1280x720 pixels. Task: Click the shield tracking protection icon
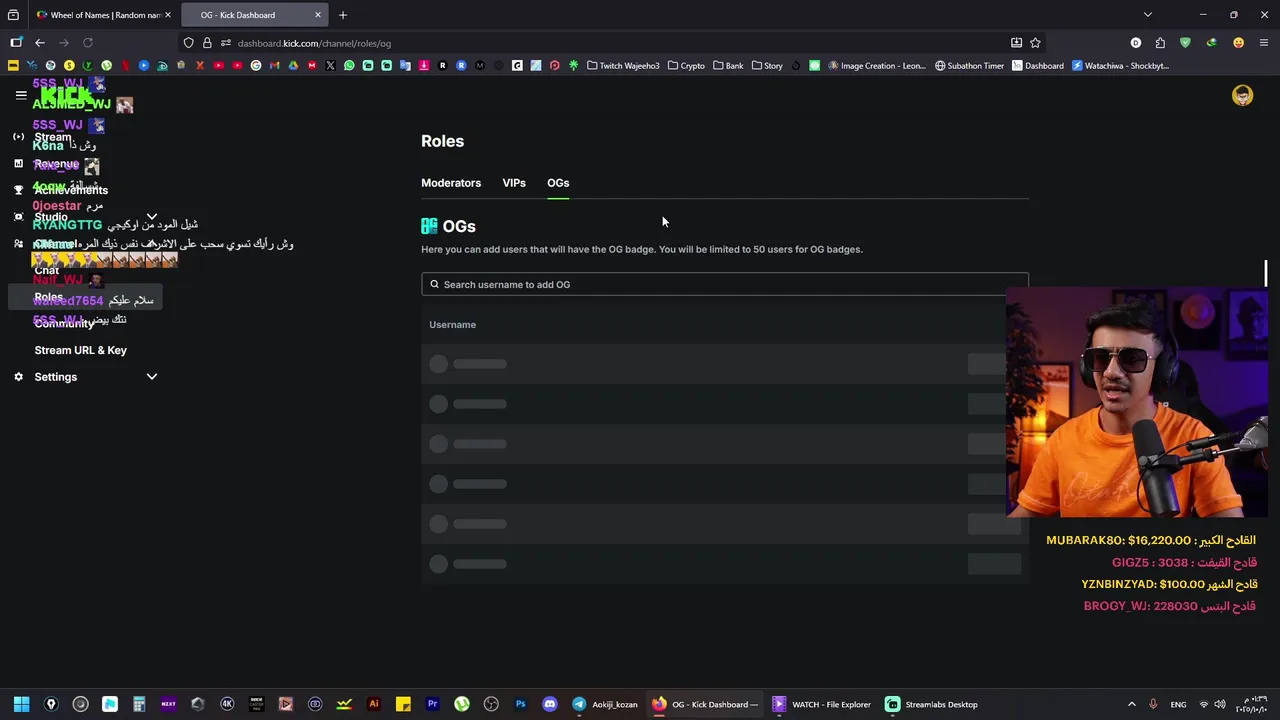[x=188, y=43]
